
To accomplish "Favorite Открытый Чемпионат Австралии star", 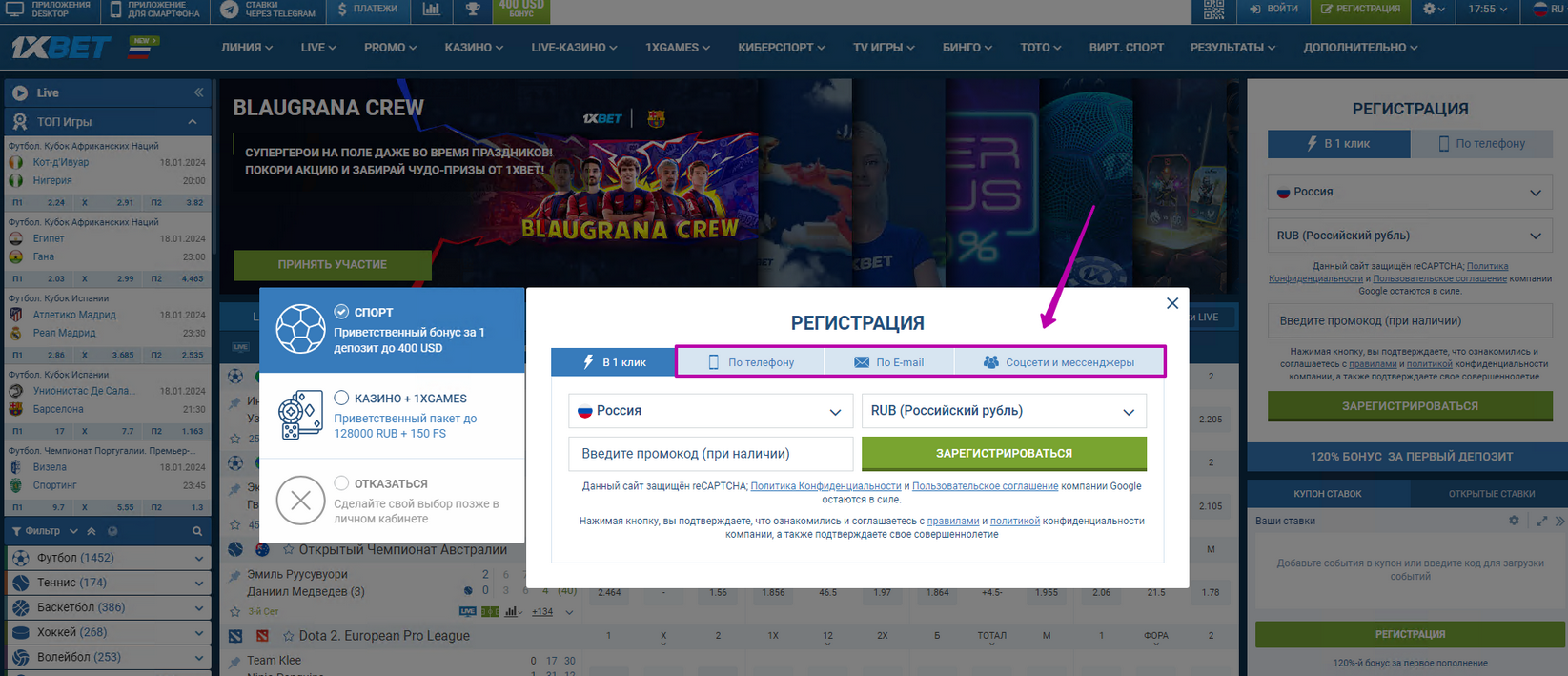I will (288, 550).
